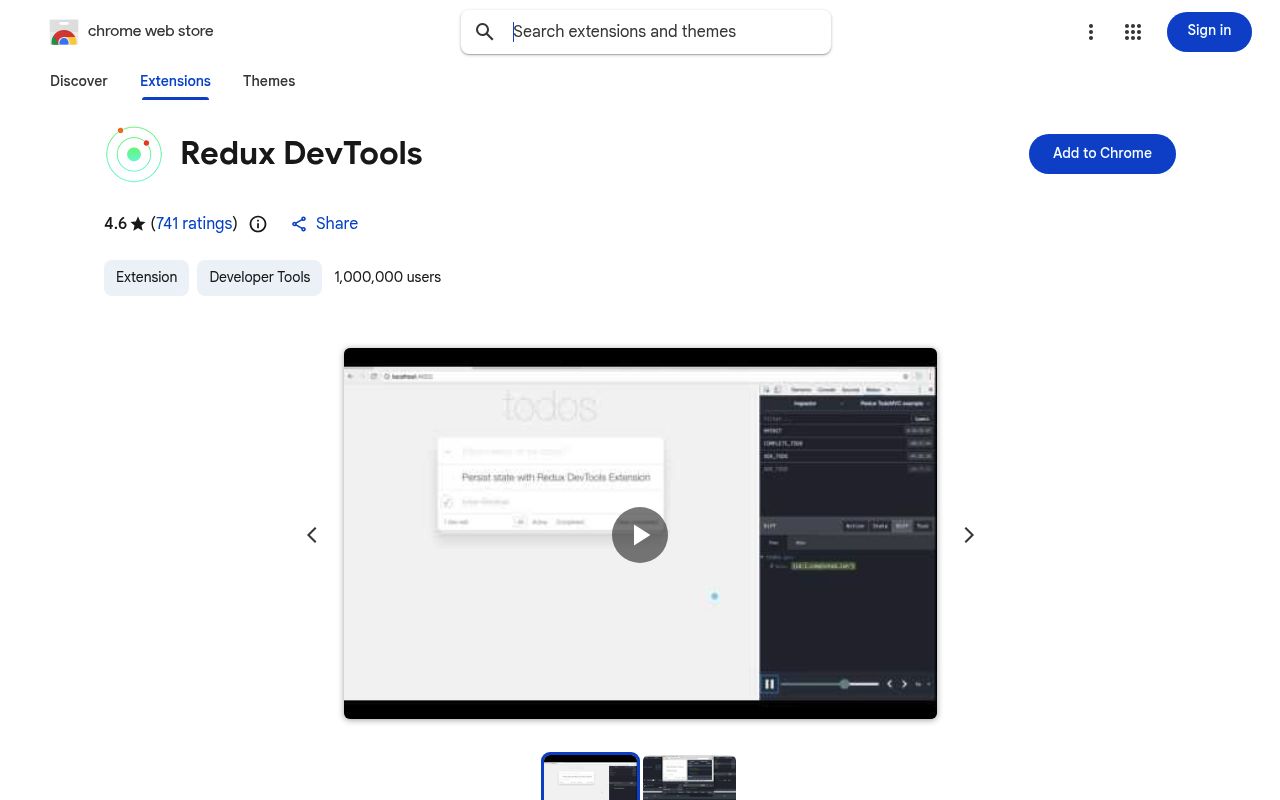
Task: Click the Share icon next to ratings
Action: [299, 224]
